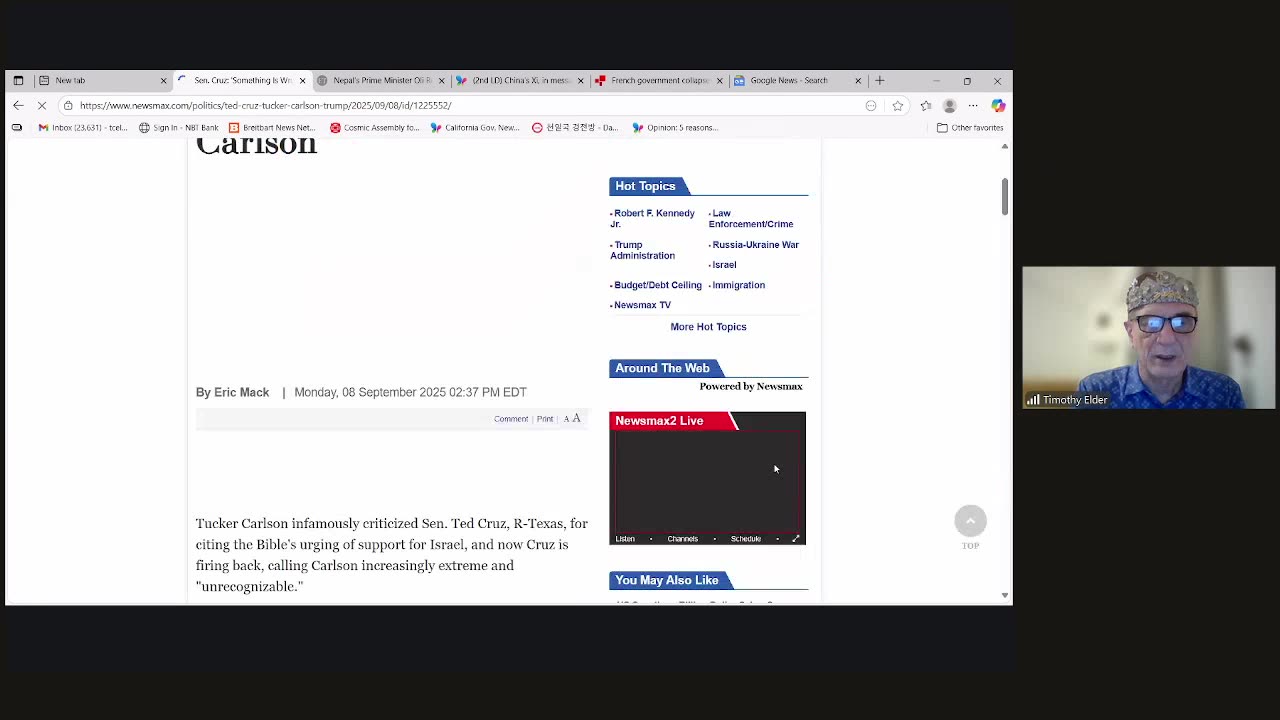The height and width of the screenshot is (720, 1280).
Task: Switch to Nepal's Prime Minister tab
Action: coord(381,80)
